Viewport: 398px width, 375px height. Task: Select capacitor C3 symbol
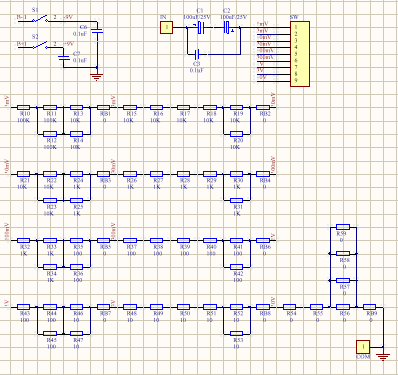(197, 54)
